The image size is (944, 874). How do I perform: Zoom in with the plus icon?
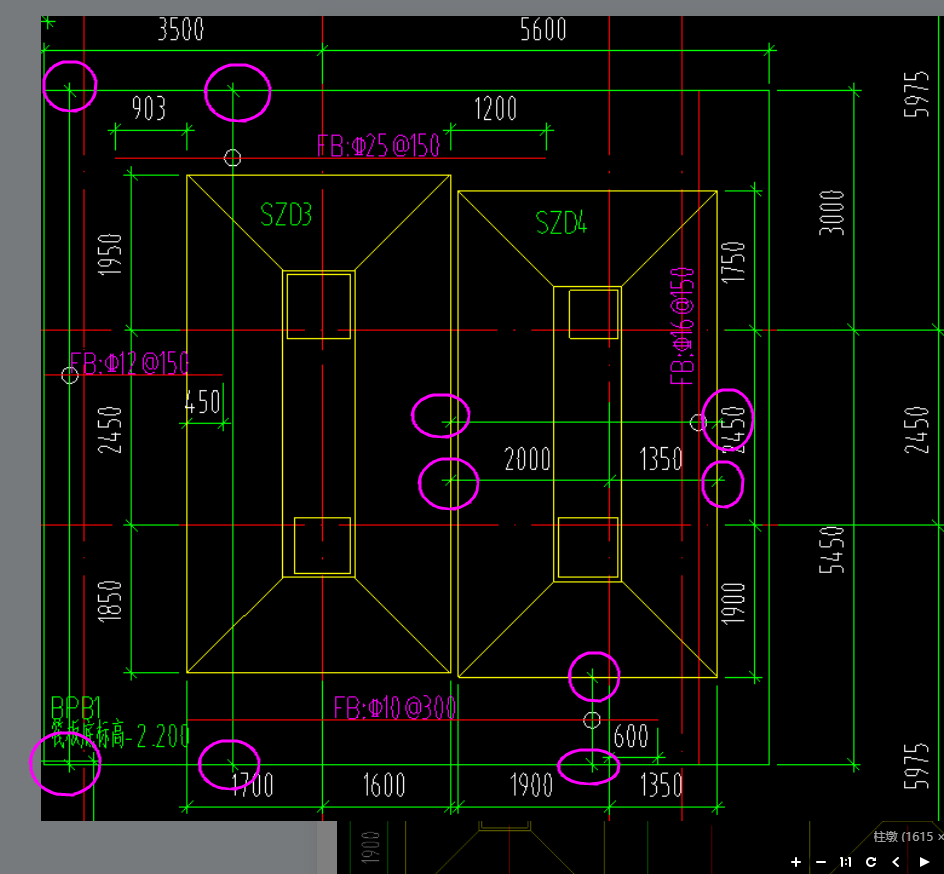pyautogui.click(x=795, y=862)
